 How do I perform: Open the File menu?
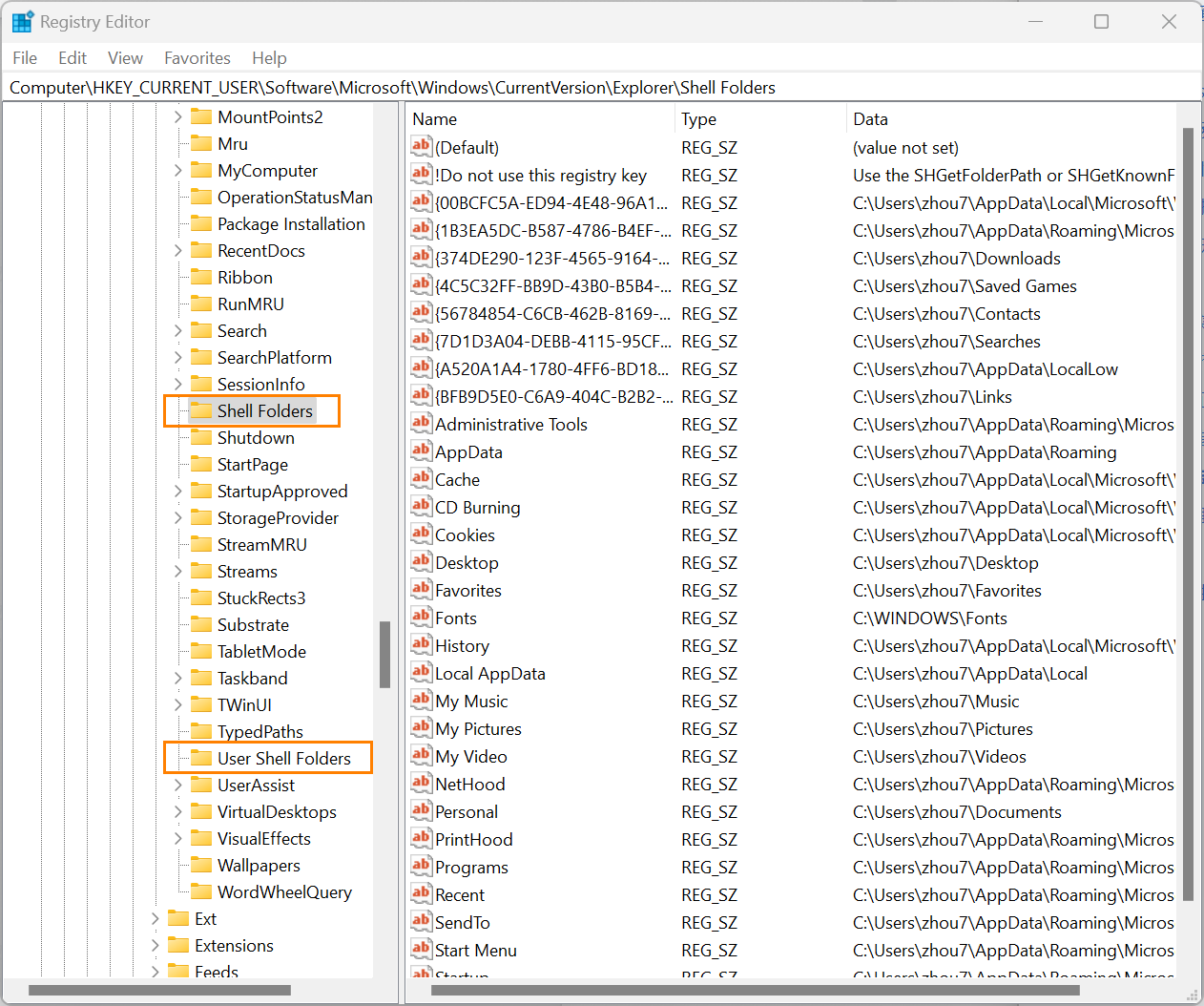click(x=25, y=58)
